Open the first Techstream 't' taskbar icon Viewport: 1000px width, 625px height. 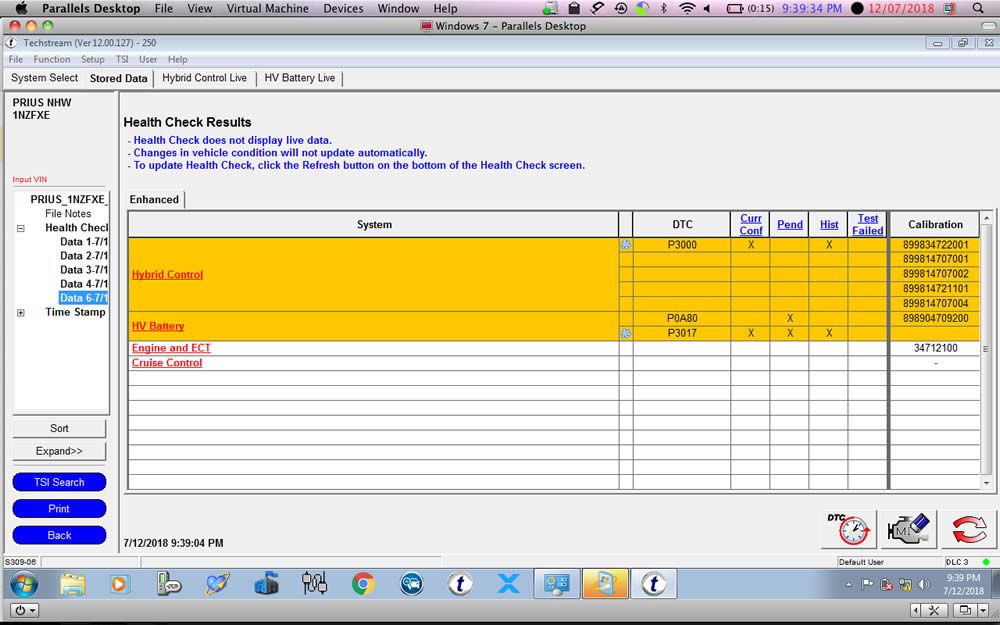pos(460,584)
